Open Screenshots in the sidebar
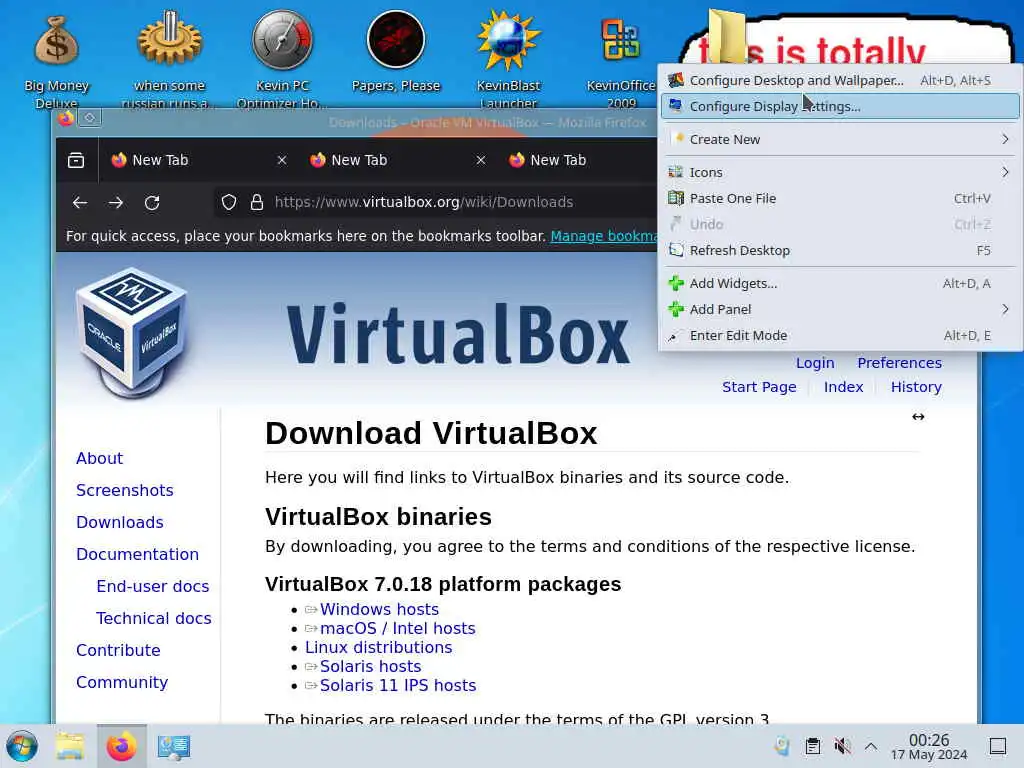Viewport: 1024px width, 768px height. click(x=125, y=490)
